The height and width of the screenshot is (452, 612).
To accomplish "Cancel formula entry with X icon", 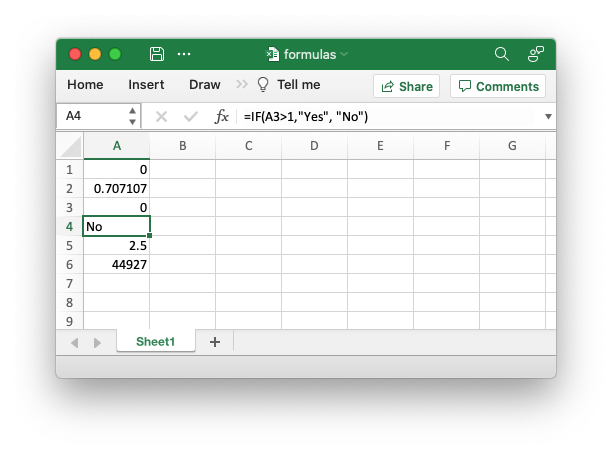I will pyautogui.click(x=161, y=116).
